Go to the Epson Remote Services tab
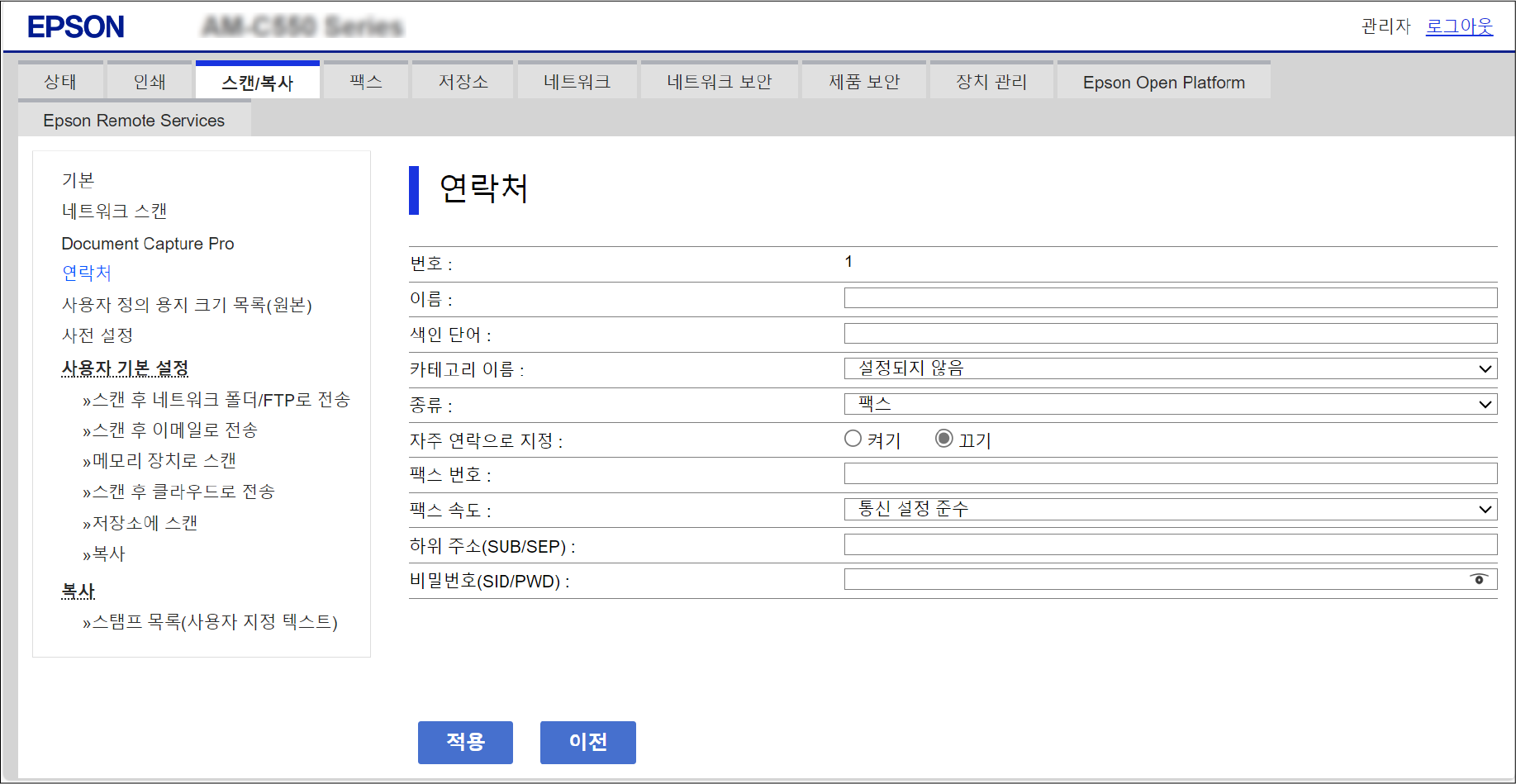1516x784 pixels. click(x=134, y=121)
